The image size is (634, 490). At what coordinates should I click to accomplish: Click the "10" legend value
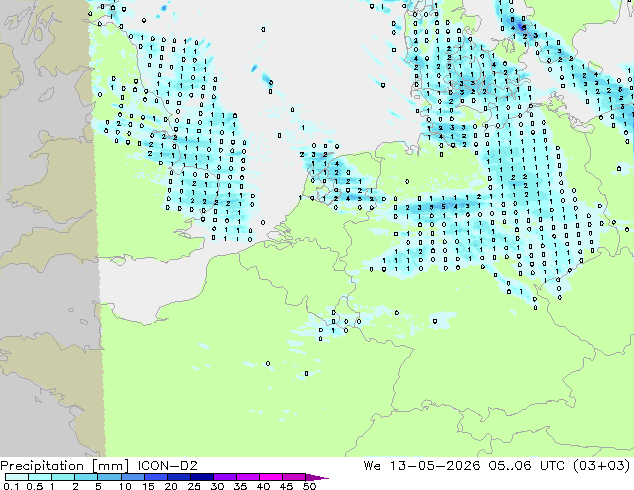pos(125,486)
